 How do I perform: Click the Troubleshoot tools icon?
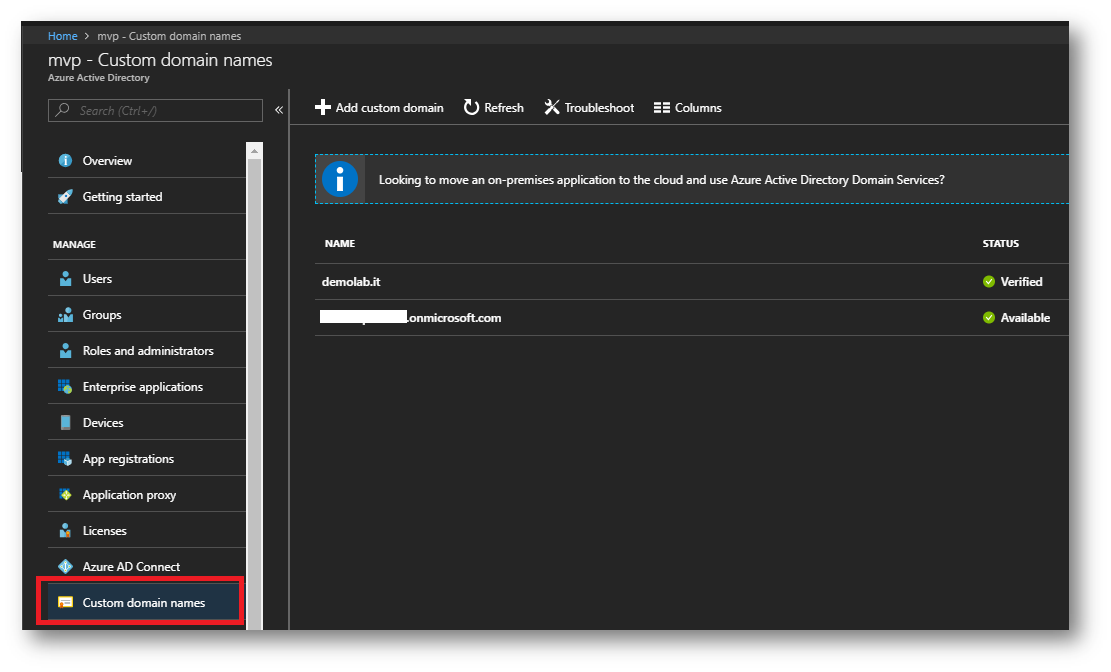pos(551,107)
